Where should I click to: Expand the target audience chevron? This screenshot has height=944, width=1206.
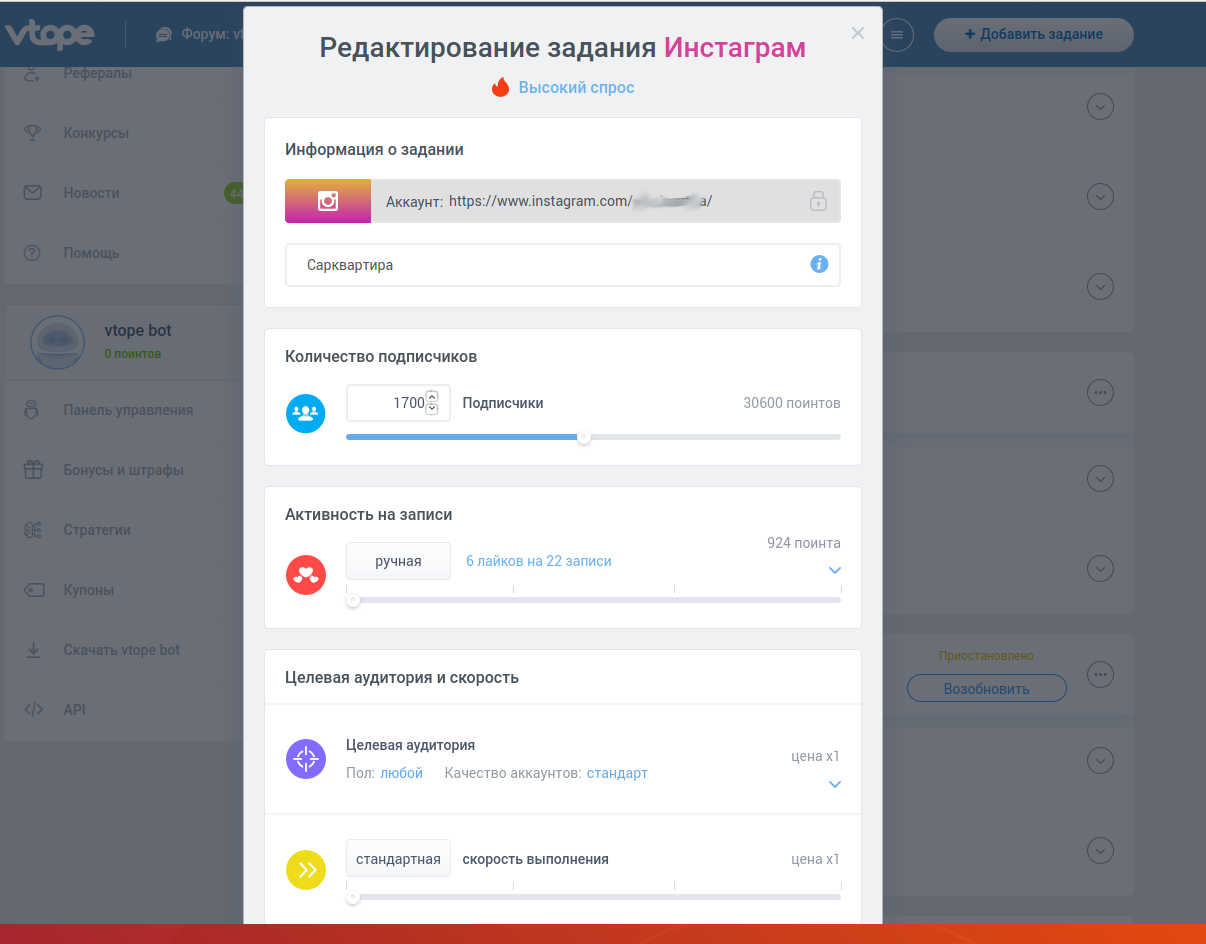point(835,784)
